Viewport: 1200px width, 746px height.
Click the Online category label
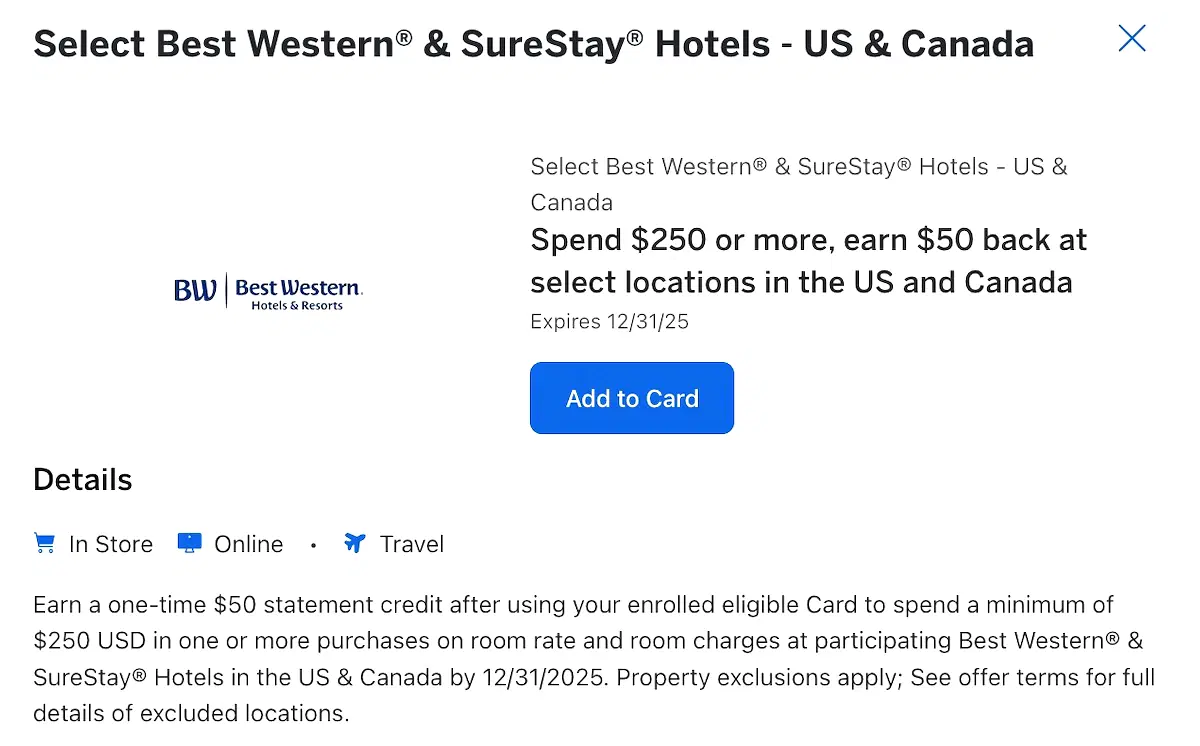point(247,544)
